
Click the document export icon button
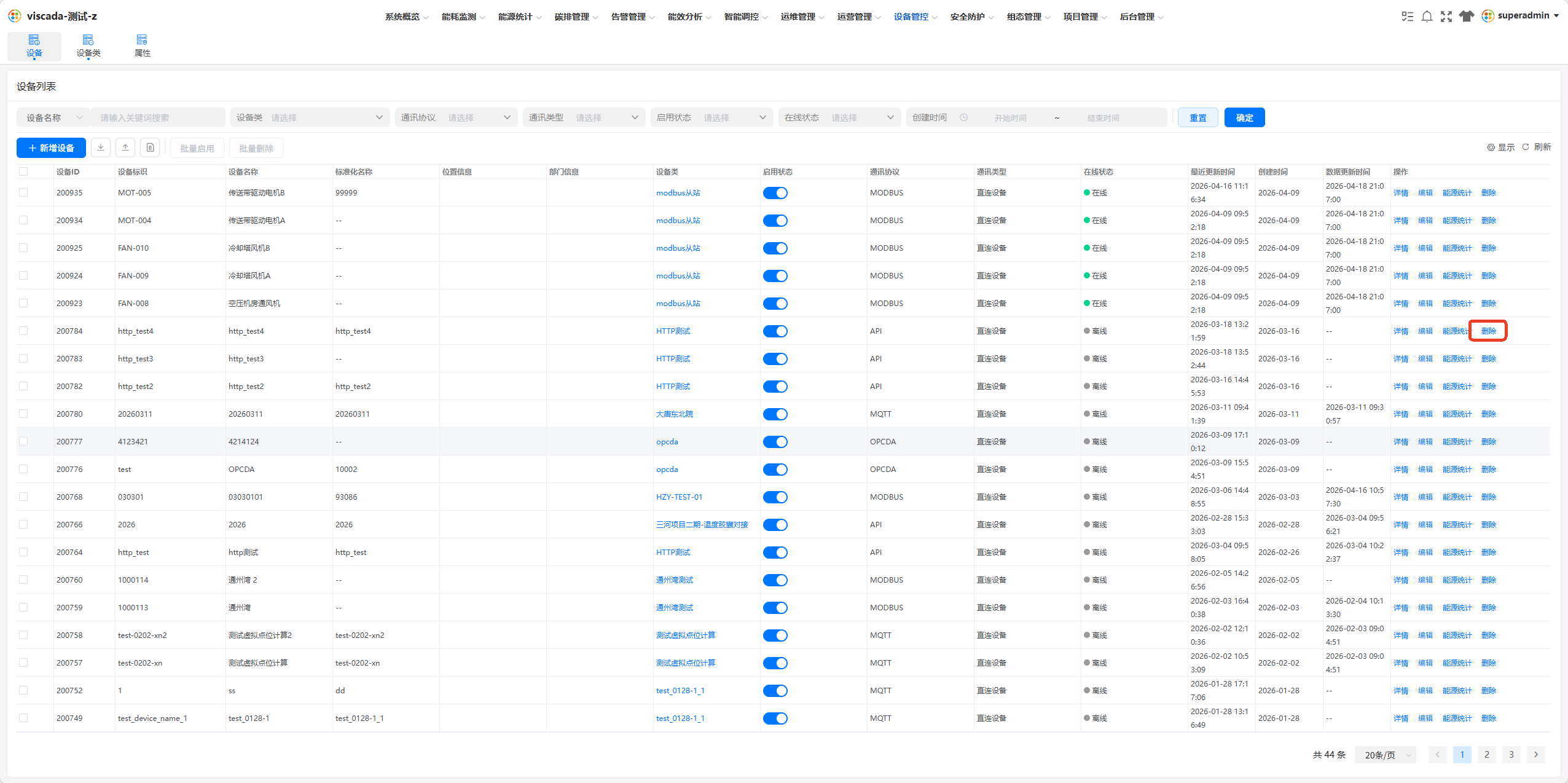150,148
